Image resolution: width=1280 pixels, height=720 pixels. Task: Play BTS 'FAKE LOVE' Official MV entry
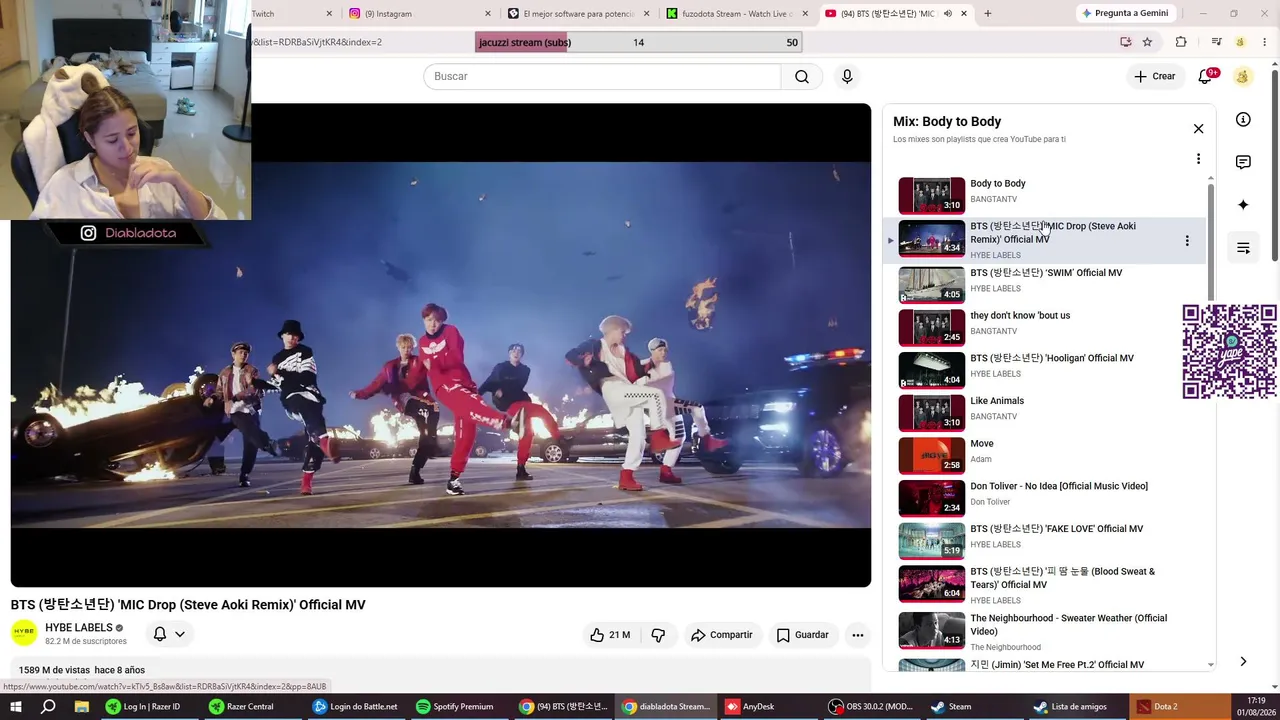1043,541
